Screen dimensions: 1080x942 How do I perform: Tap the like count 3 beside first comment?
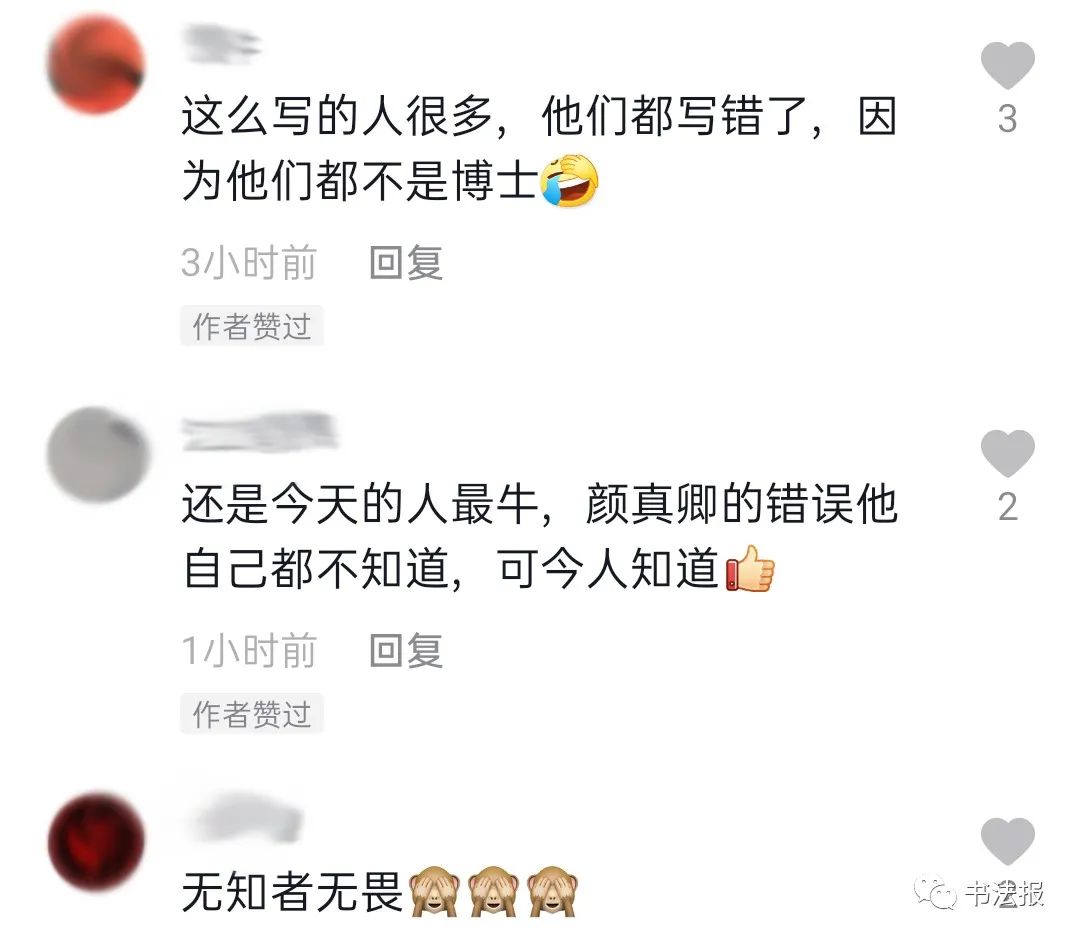coord(1007,119)
